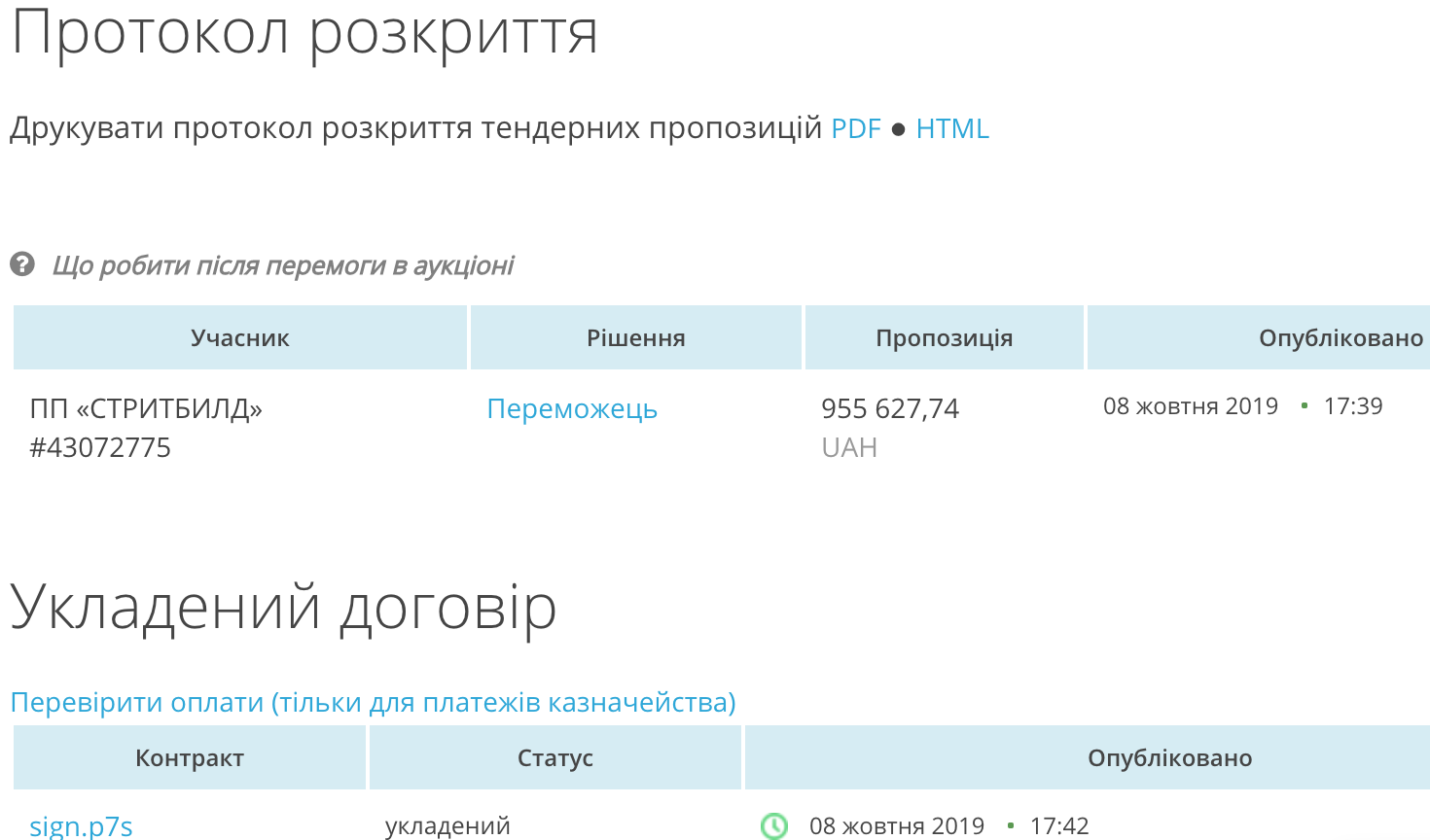Click the participant code #43072775
Screen dimensions: 1430x840
tap(100, 447)
